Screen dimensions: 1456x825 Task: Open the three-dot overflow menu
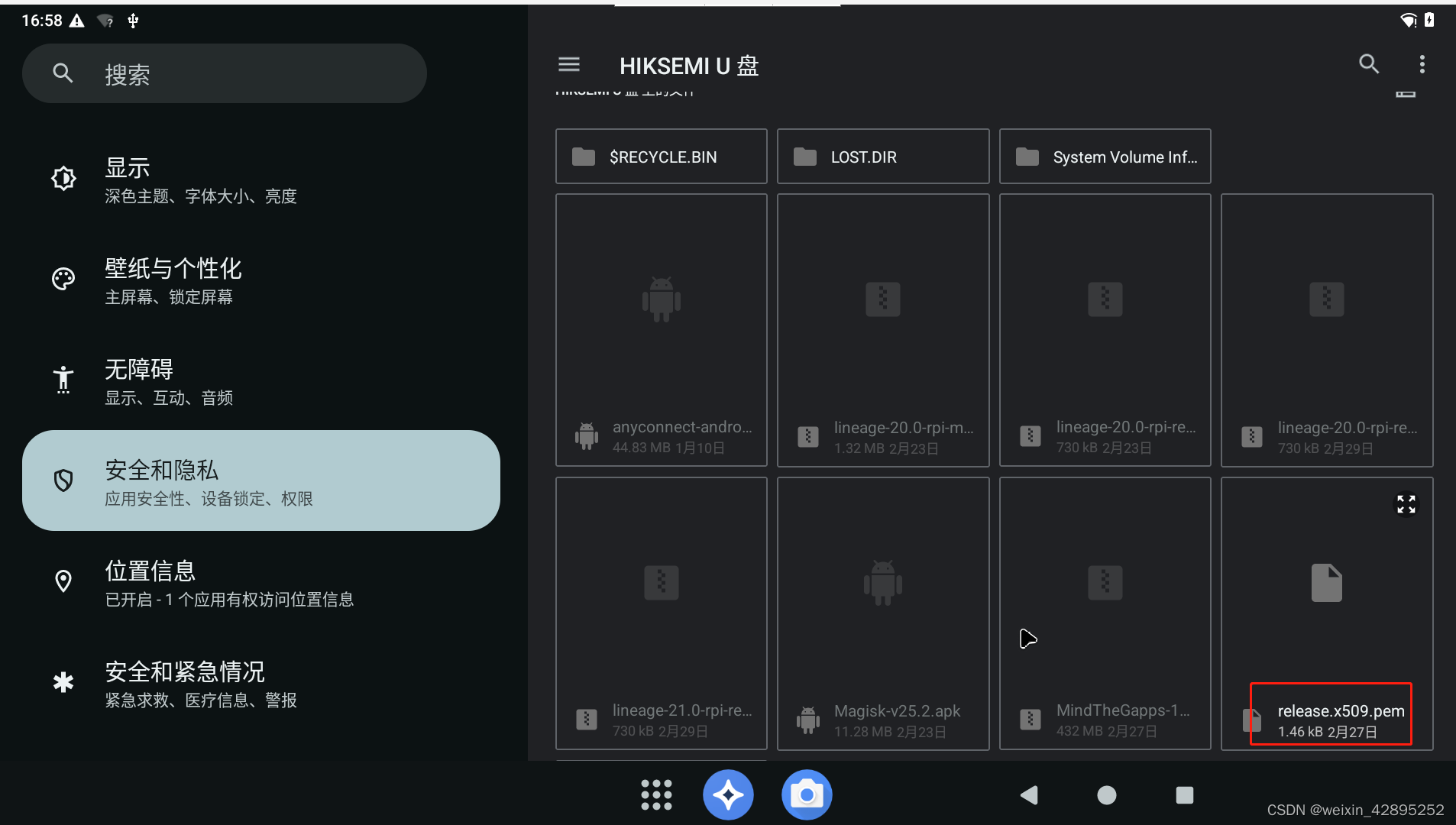coord(1422,64)
